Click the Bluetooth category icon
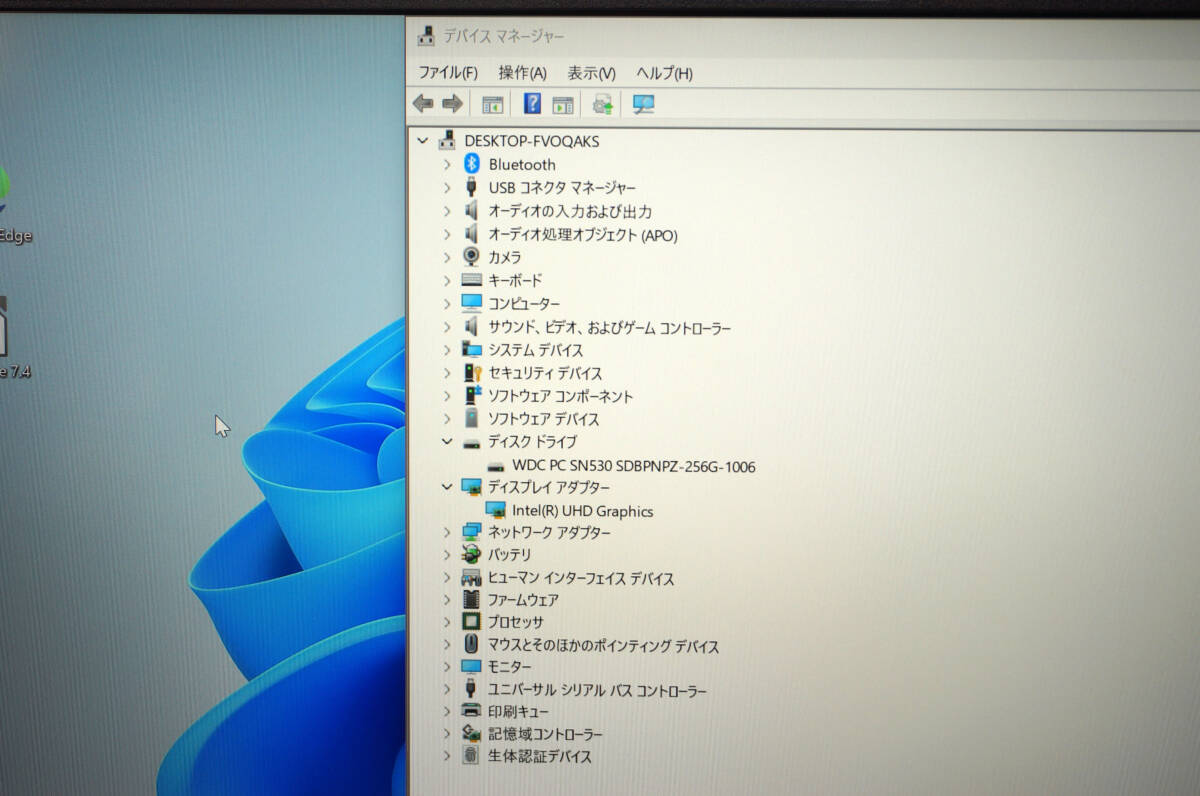 click(x=472, y=164)
